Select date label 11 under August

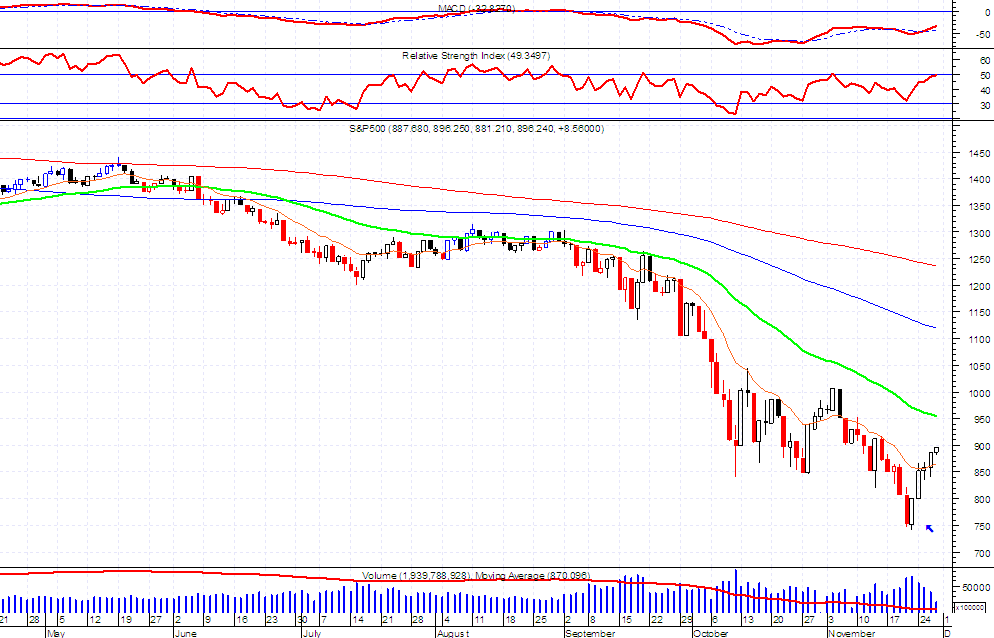[x=479, y=620]
